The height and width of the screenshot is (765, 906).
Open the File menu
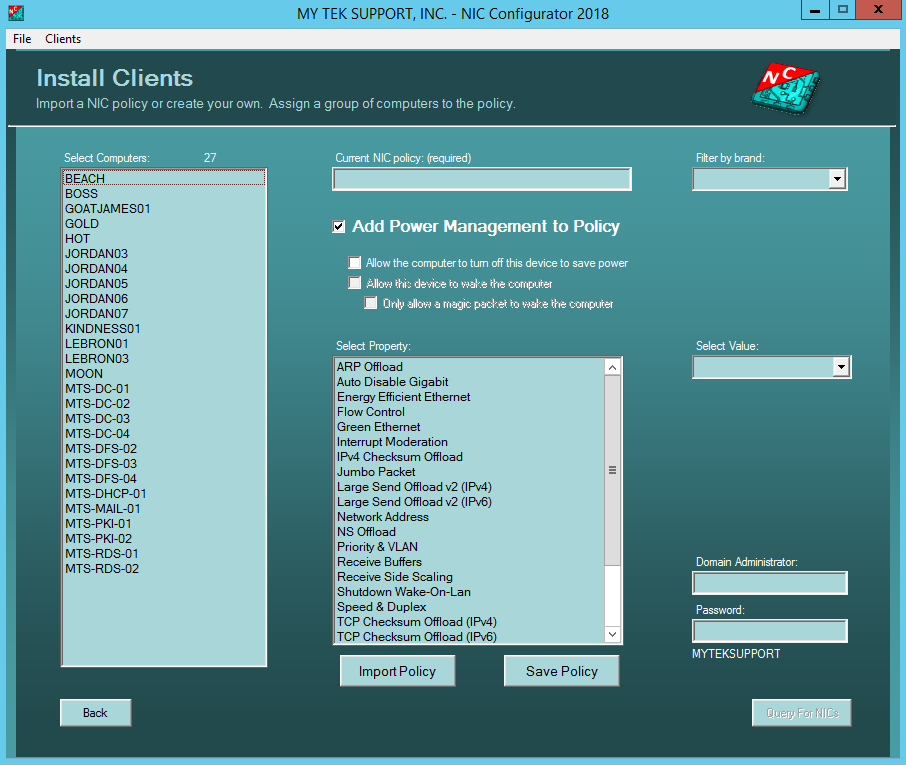pos(21,39)
